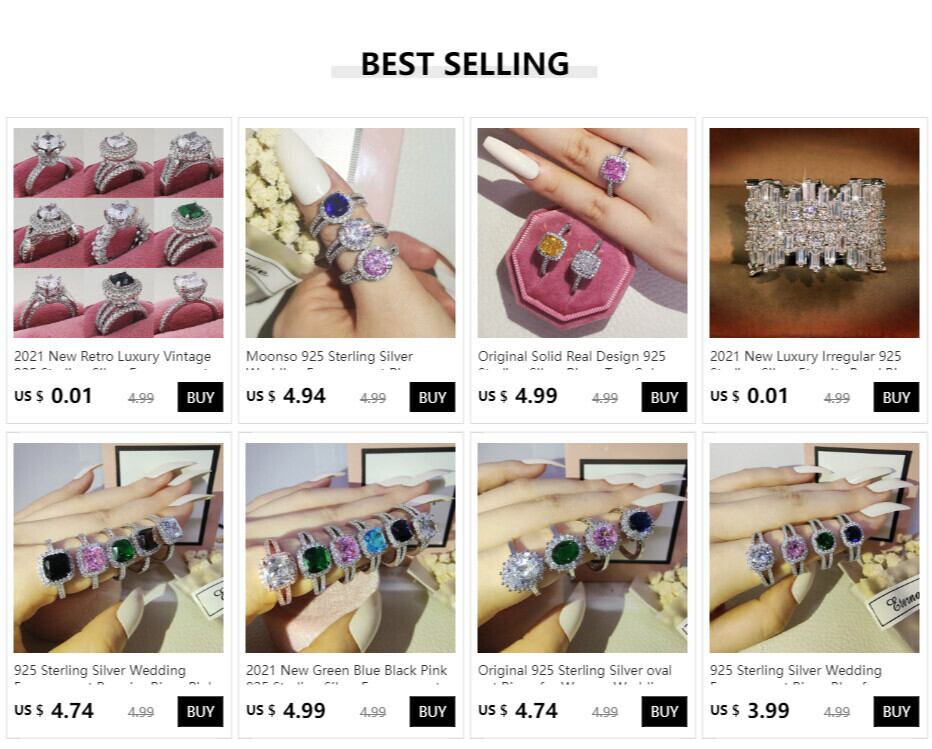Open the four-ring photo priced 3.99
This screenshot has width=932, height=749.
pos(814,547)
